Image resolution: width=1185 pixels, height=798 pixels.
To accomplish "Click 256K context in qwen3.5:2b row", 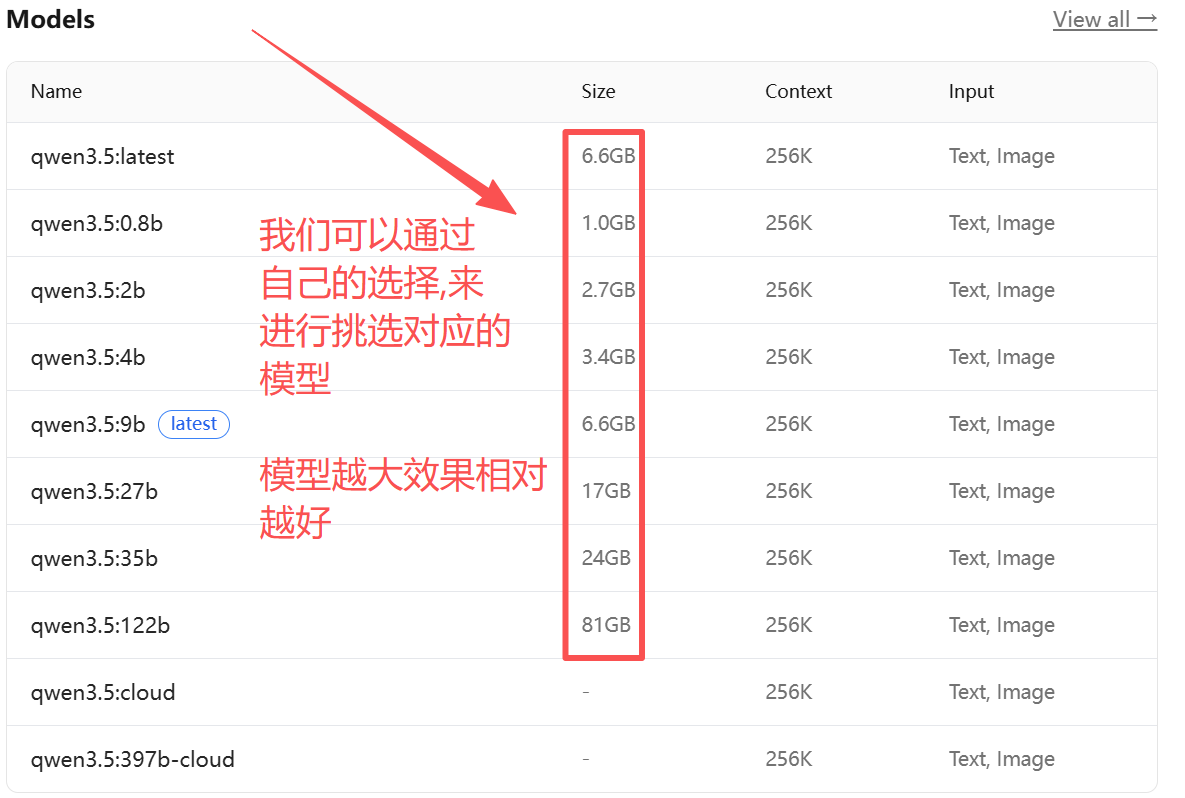I will [789, 290].
